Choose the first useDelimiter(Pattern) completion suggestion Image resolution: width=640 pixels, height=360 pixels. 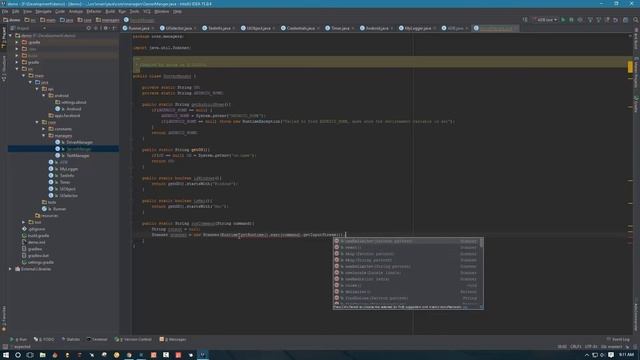coord(406,241)
